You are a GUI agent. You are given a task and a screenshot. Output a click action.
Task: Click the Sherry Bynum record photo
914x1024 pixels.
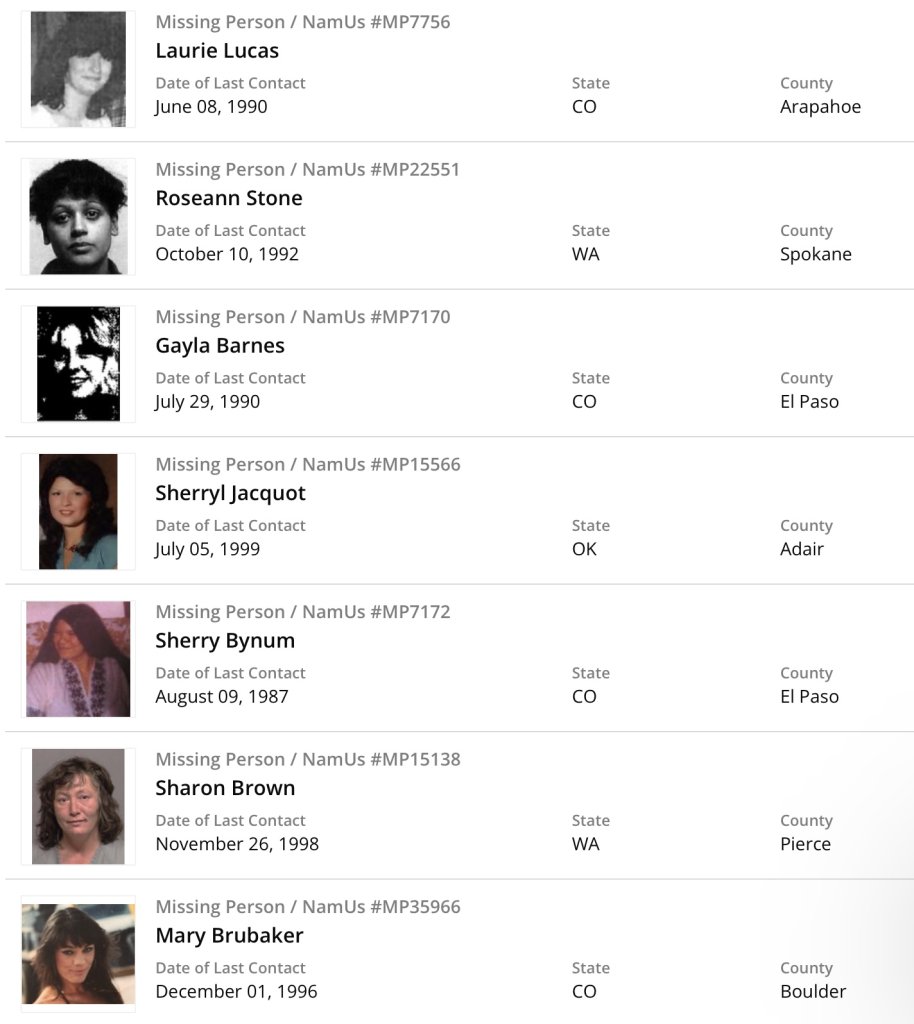[x=78, y=659]
